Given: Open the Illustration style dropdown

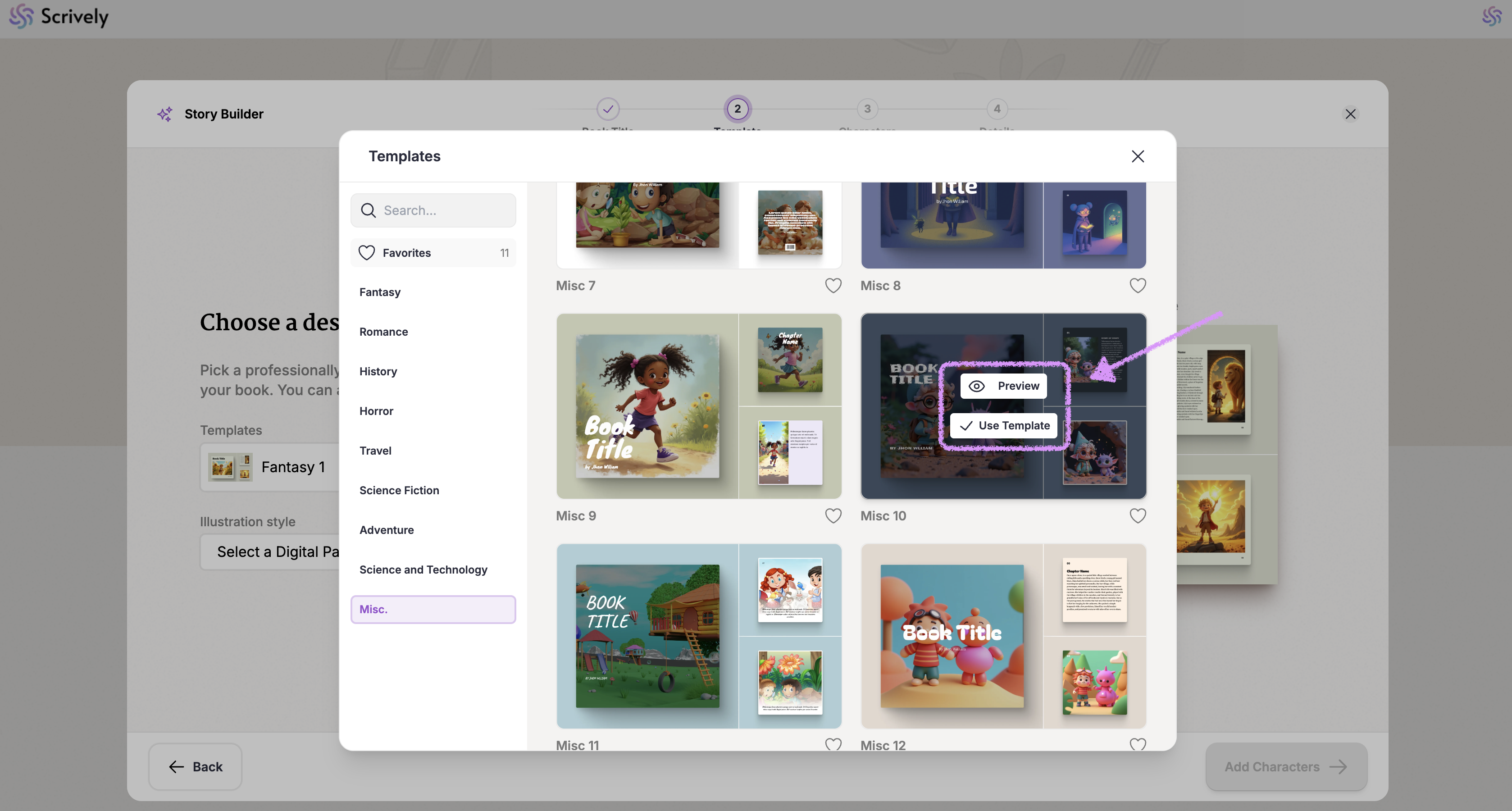Looking at the screenshot, I should click(270, 552).
